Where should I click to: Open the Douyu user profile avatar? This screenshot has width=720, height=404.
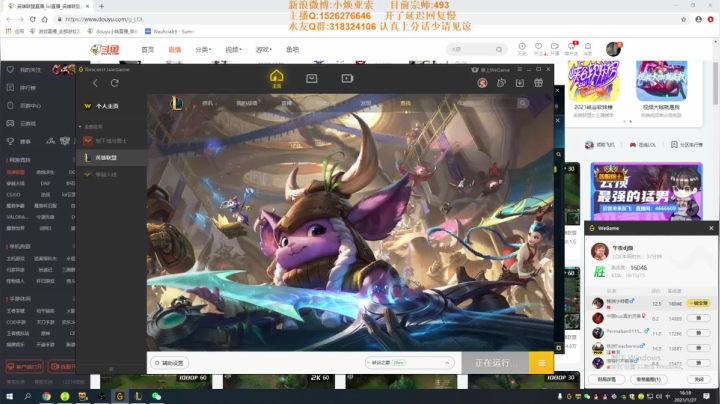click(613, 49)
